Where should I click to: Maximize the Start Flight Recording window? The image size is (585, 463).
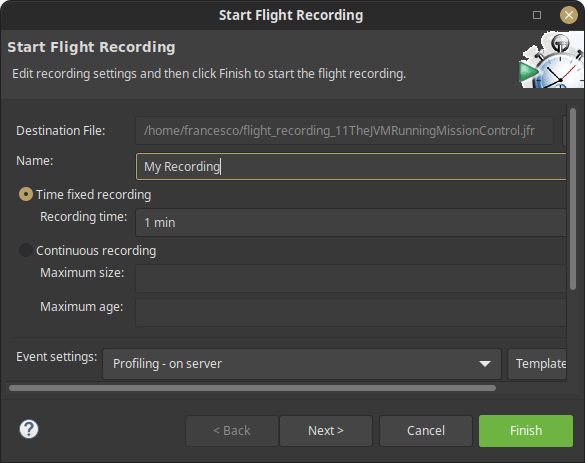(x=537, y=15)
